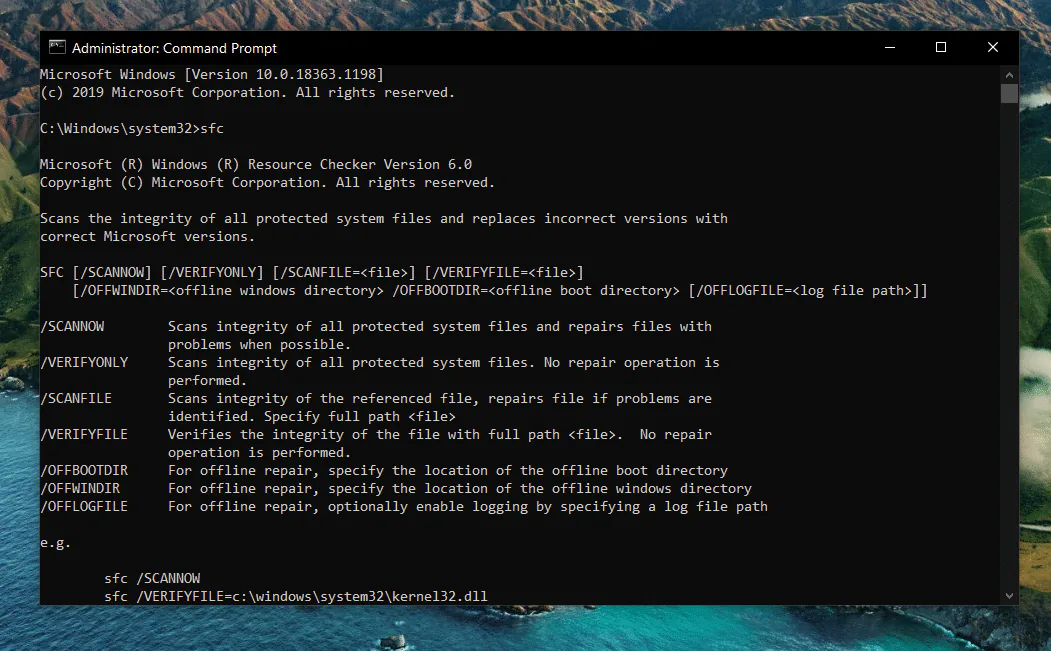Click the /OFFWINDIR label in the options list
This screenshot has height=651, width=1051.
point(80,489)
